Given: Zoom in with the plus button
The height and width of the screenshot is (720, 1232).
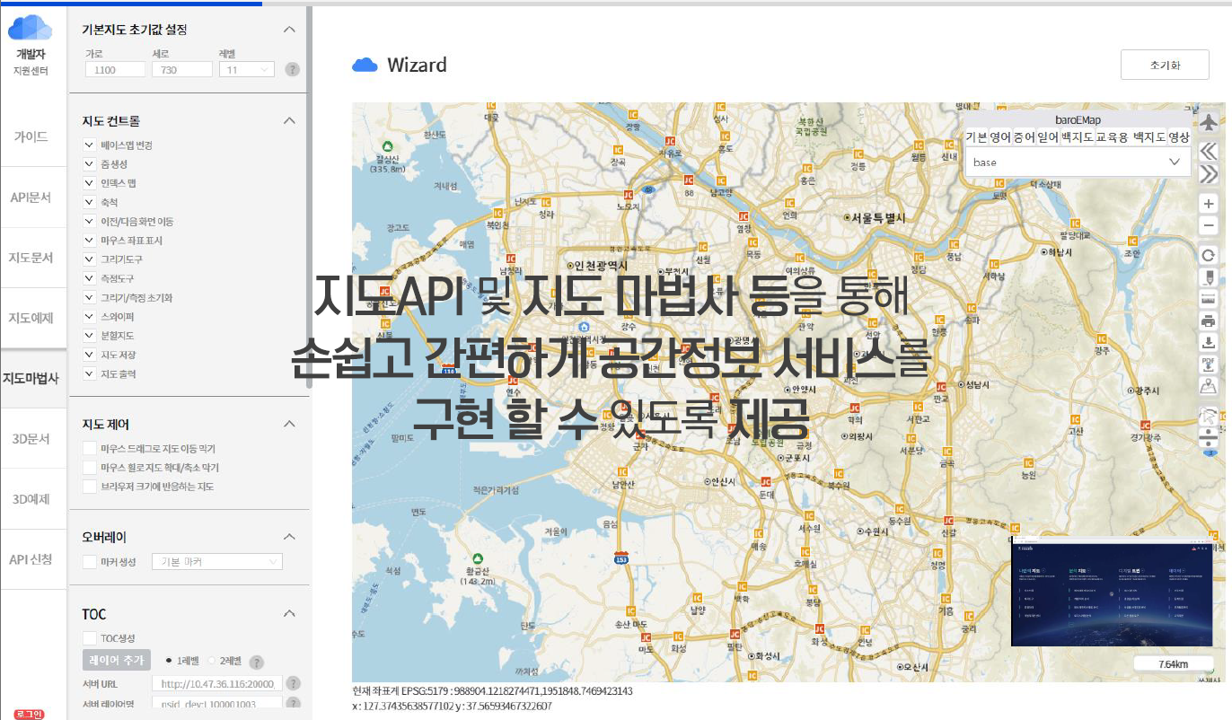Looking at the screenshot, I should pyautogui.click(x=1209, y=203).
